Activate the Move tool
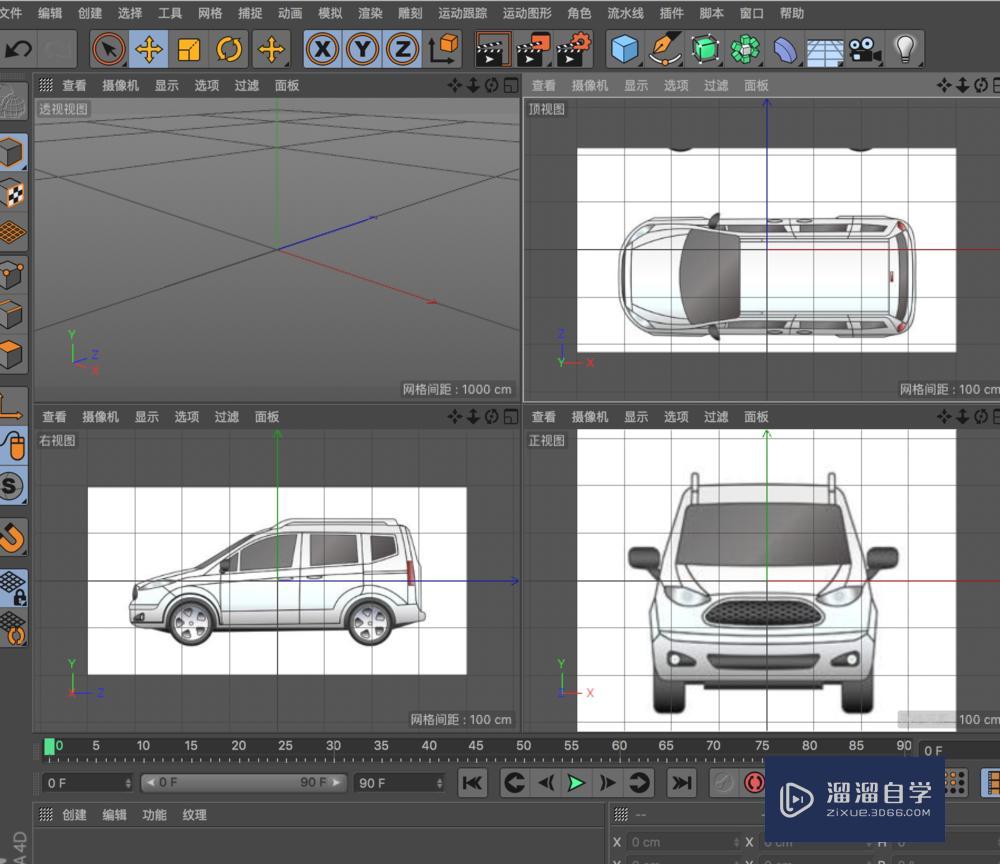This screenshot has width=1000, height=864. (149, 49)
